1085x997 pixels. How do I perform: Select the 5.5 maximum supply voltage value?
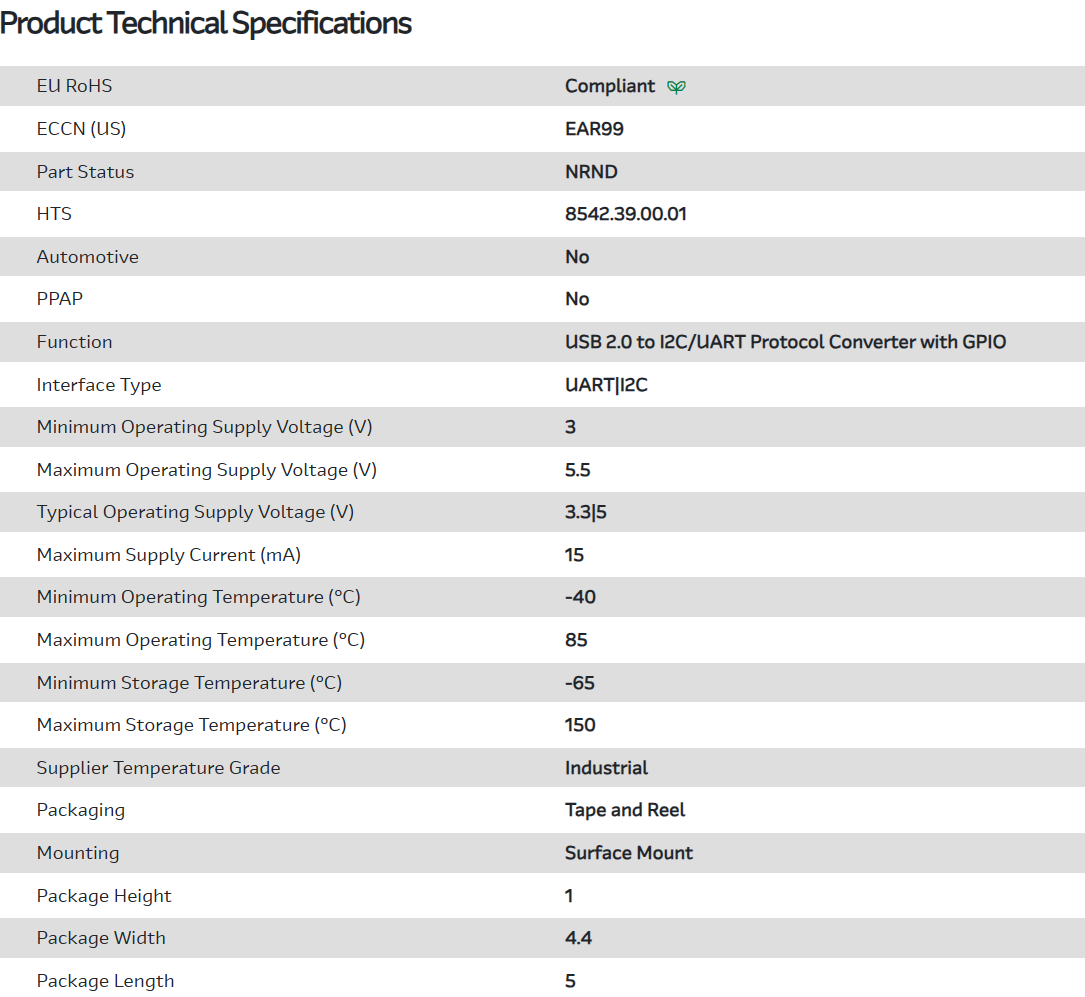coord(578,470)
